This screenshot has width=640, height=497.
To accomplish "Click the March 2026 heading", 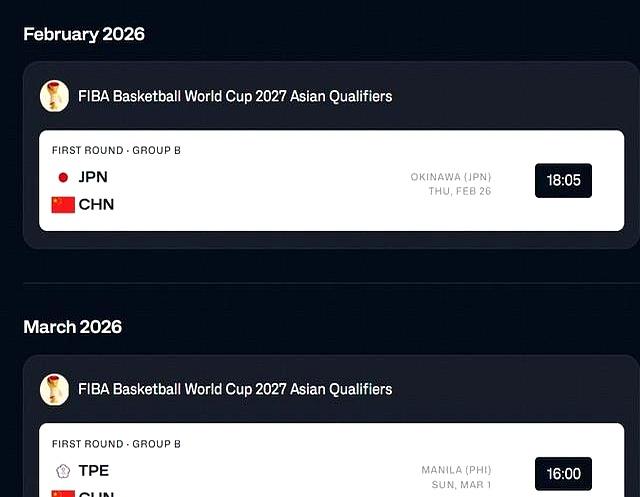I will tap(72, 327).
